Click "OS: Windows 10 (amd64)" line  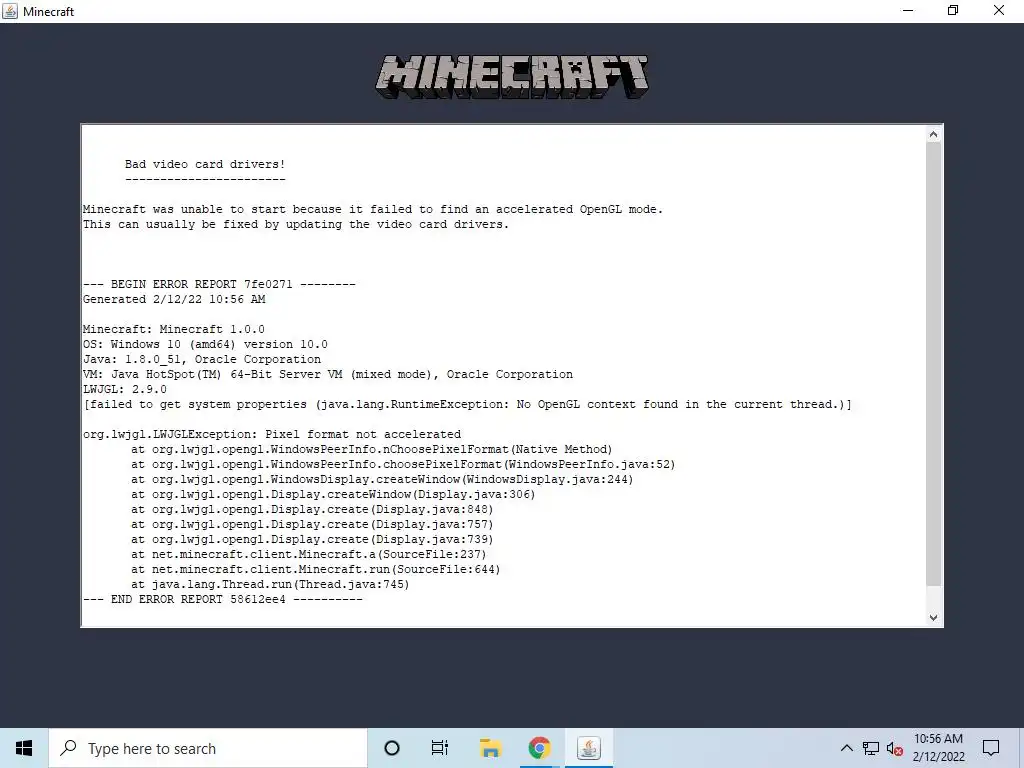point(205,345)
